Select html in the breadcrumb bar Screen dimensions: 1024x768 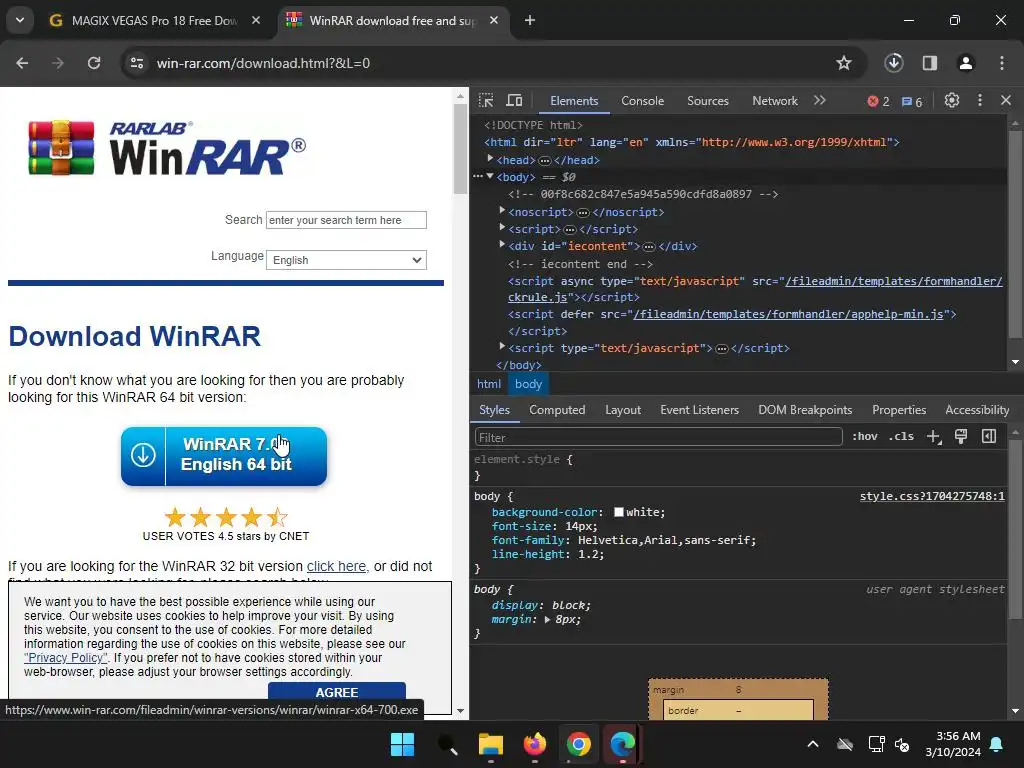(x=489, y=384)
